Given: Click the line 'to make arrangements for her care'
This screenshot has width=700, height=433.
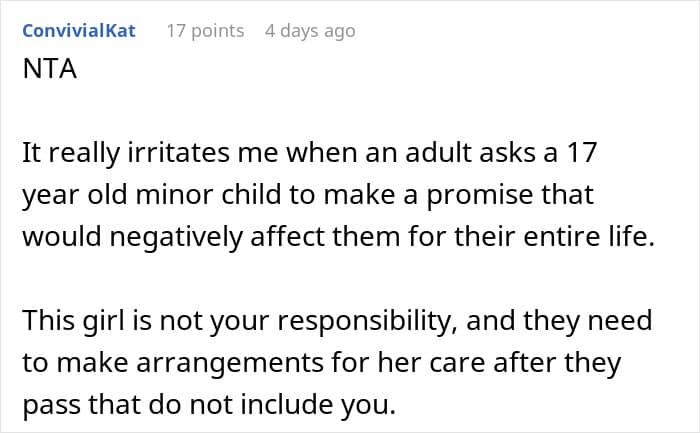Looking at the screenshot, I should (321, 362).
